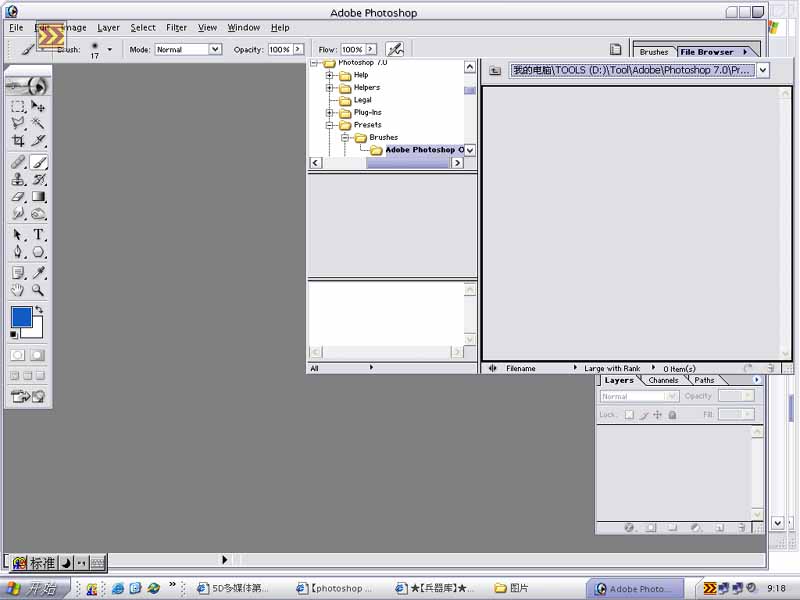Screen dimensions: 800x600
Task: Select the Healing Brush tool
Action: pos(18,162)
